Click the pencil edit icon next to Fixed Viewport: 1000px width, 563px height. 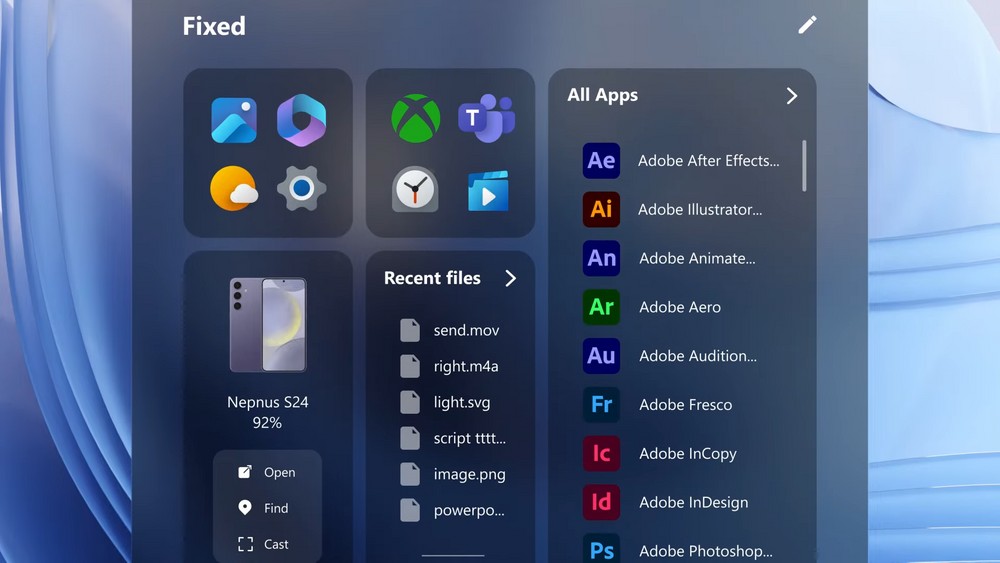pyautogui.click(x=807, y=25)
